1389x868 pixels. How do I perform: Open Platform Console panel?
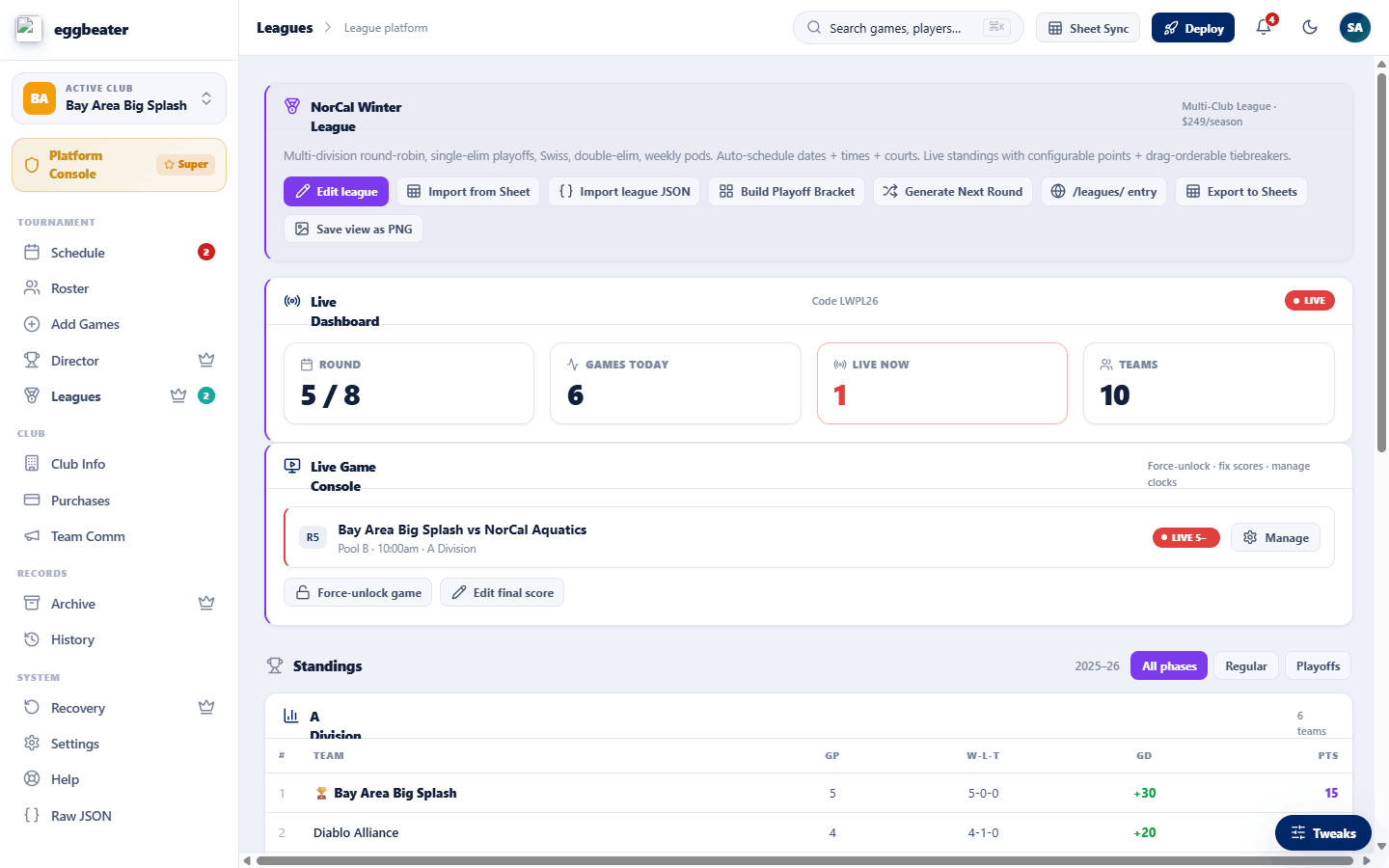click(119, 165)
